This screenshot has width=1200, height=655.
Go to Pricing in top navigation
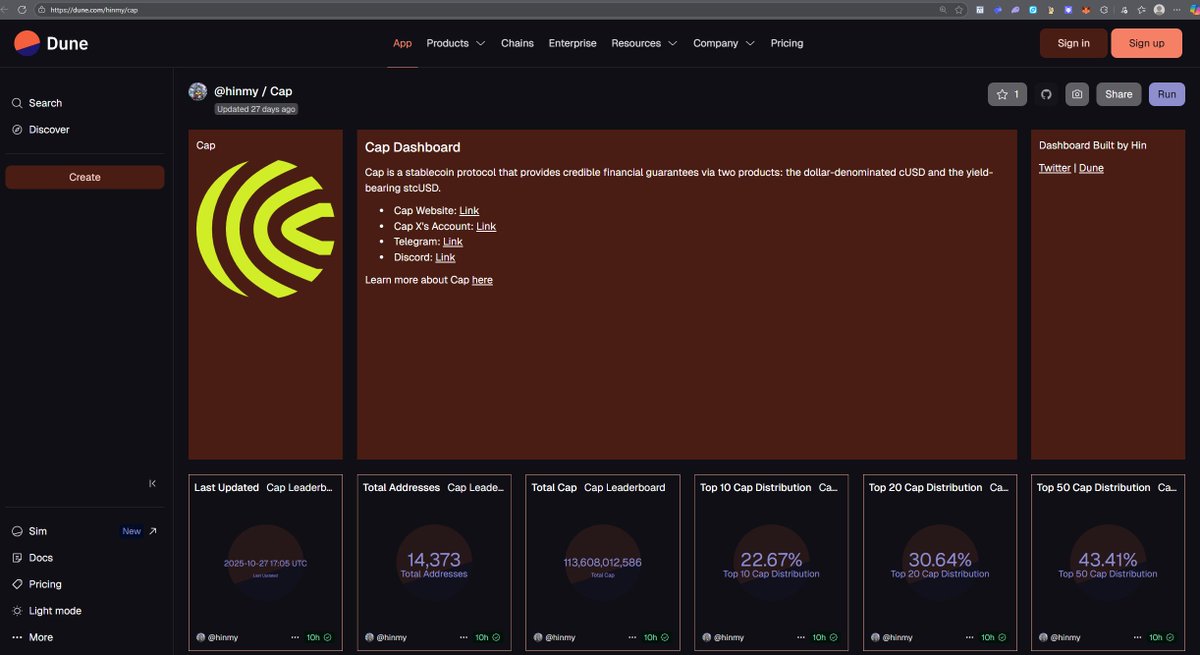787,43
